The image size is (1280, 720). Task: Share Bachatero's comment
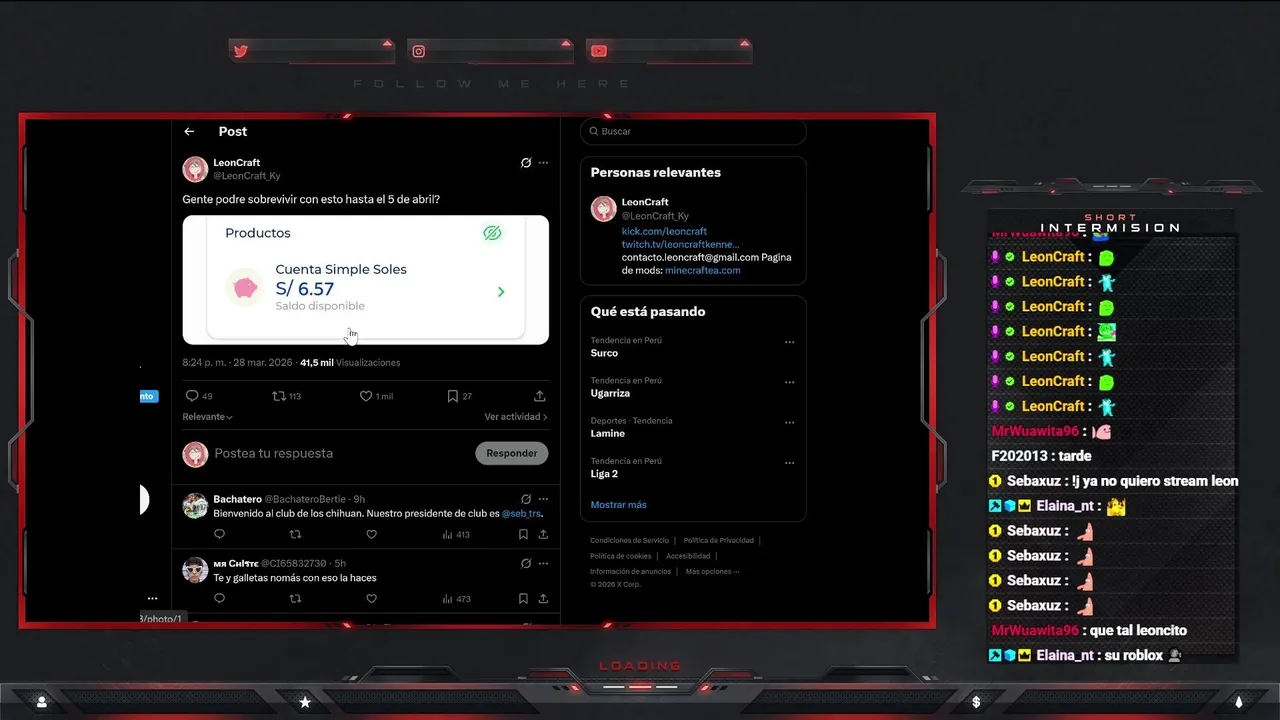[543, 535]
